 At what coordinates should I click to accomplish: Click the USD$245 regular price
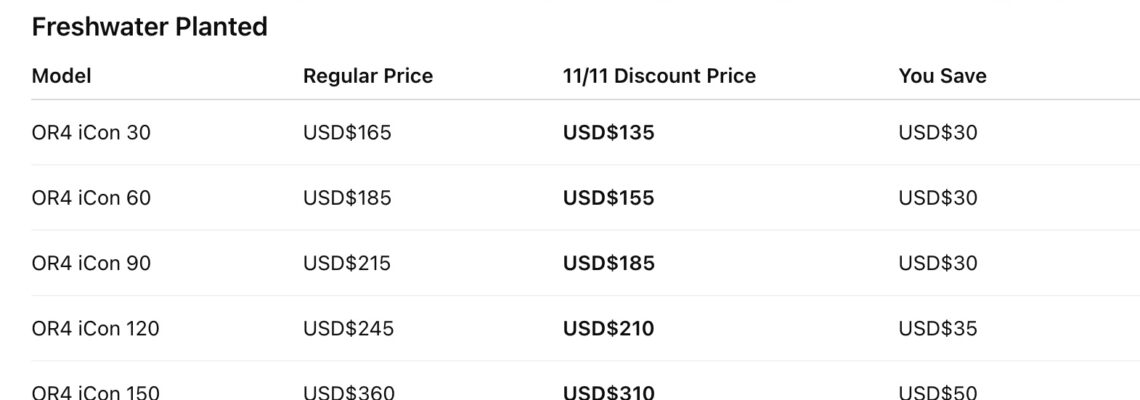pyautogui.click(x=348, y=328)
